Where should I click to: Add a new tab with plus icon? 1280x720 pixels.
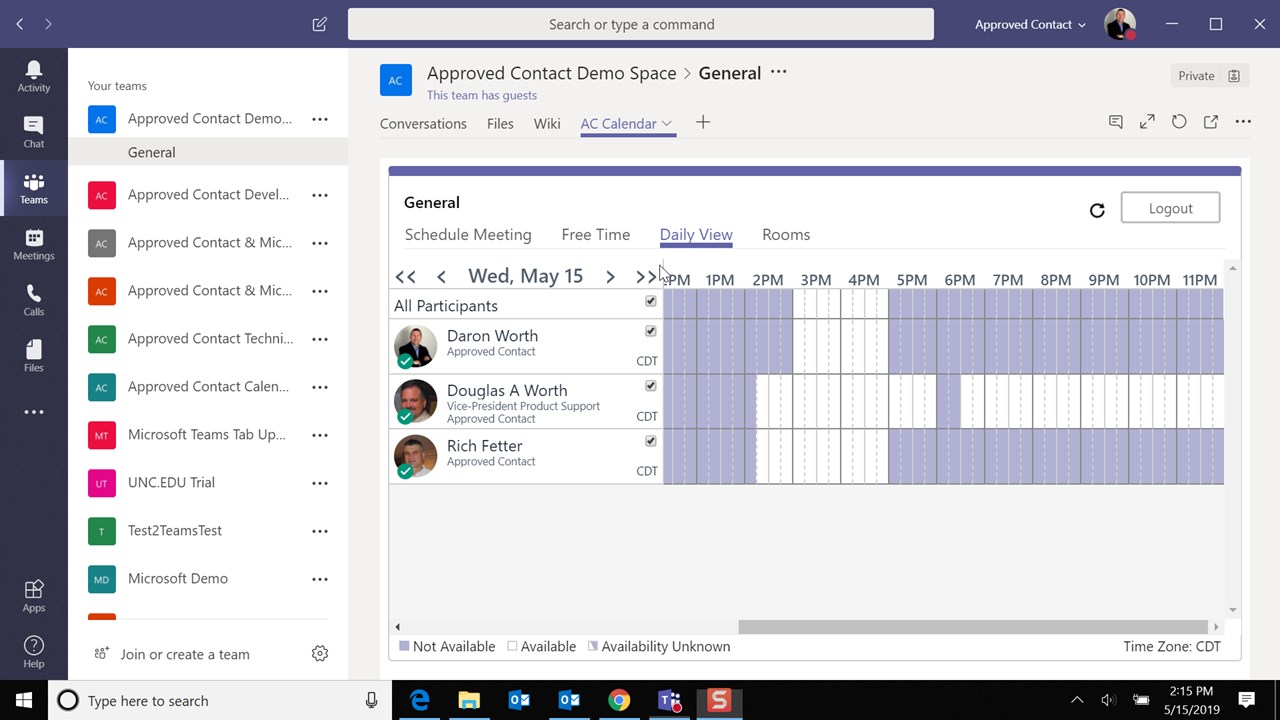pos(703,122)
